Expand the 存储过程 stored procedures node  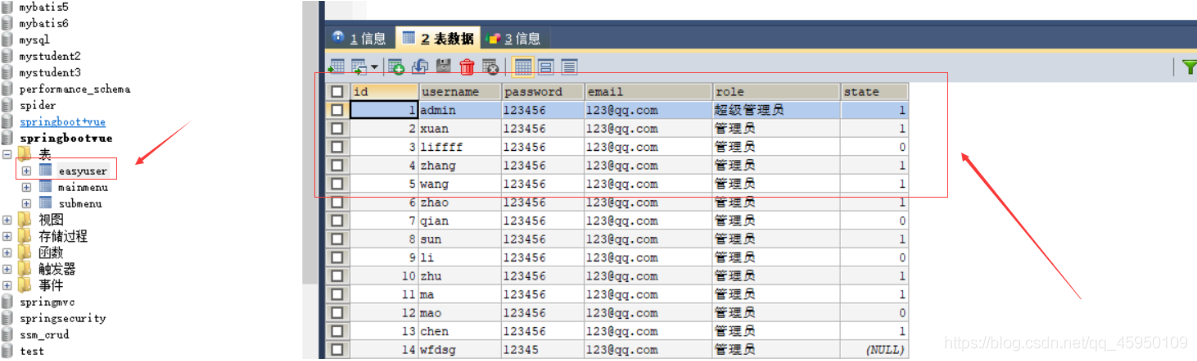point(7,237)
